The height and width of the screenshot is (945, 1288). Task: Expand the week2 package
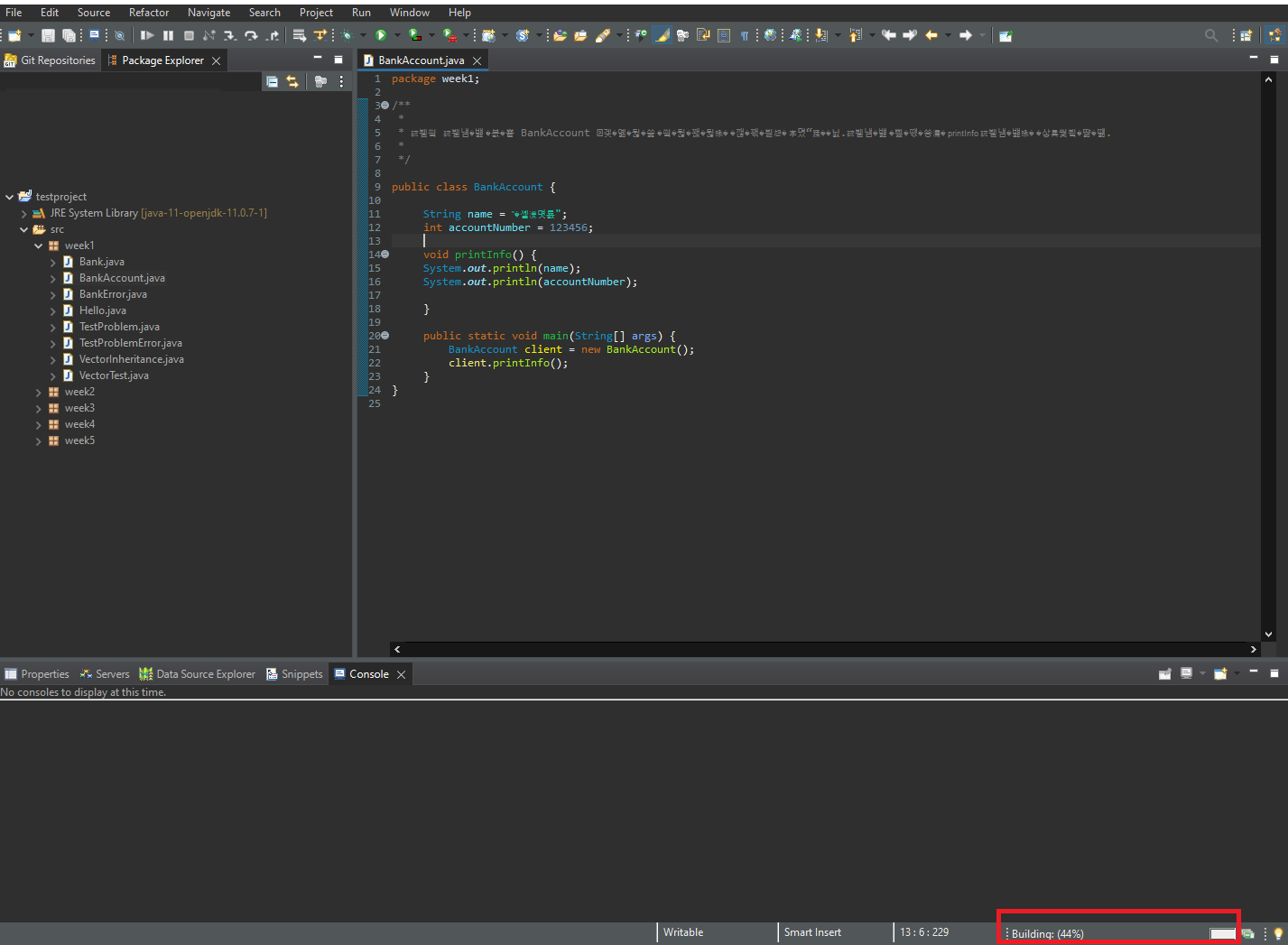click(x=39, y=392)
